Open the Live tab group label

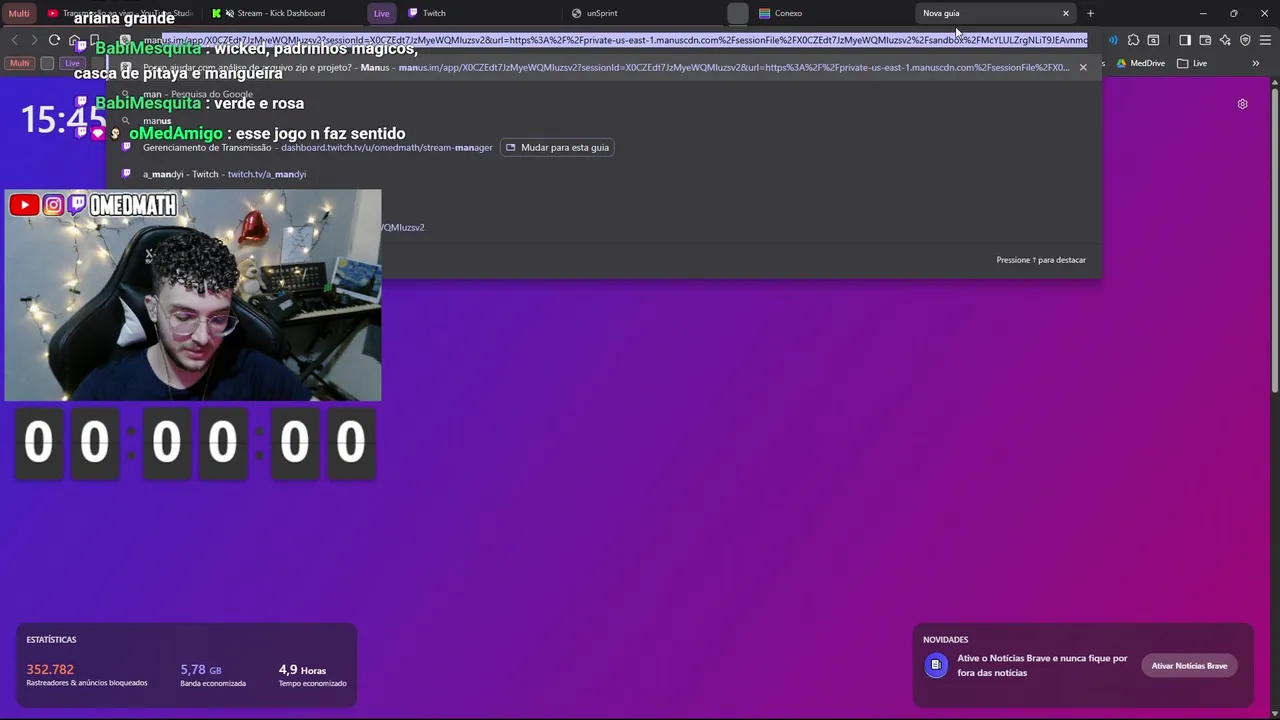pyautogui.click(x=381, y=13)
